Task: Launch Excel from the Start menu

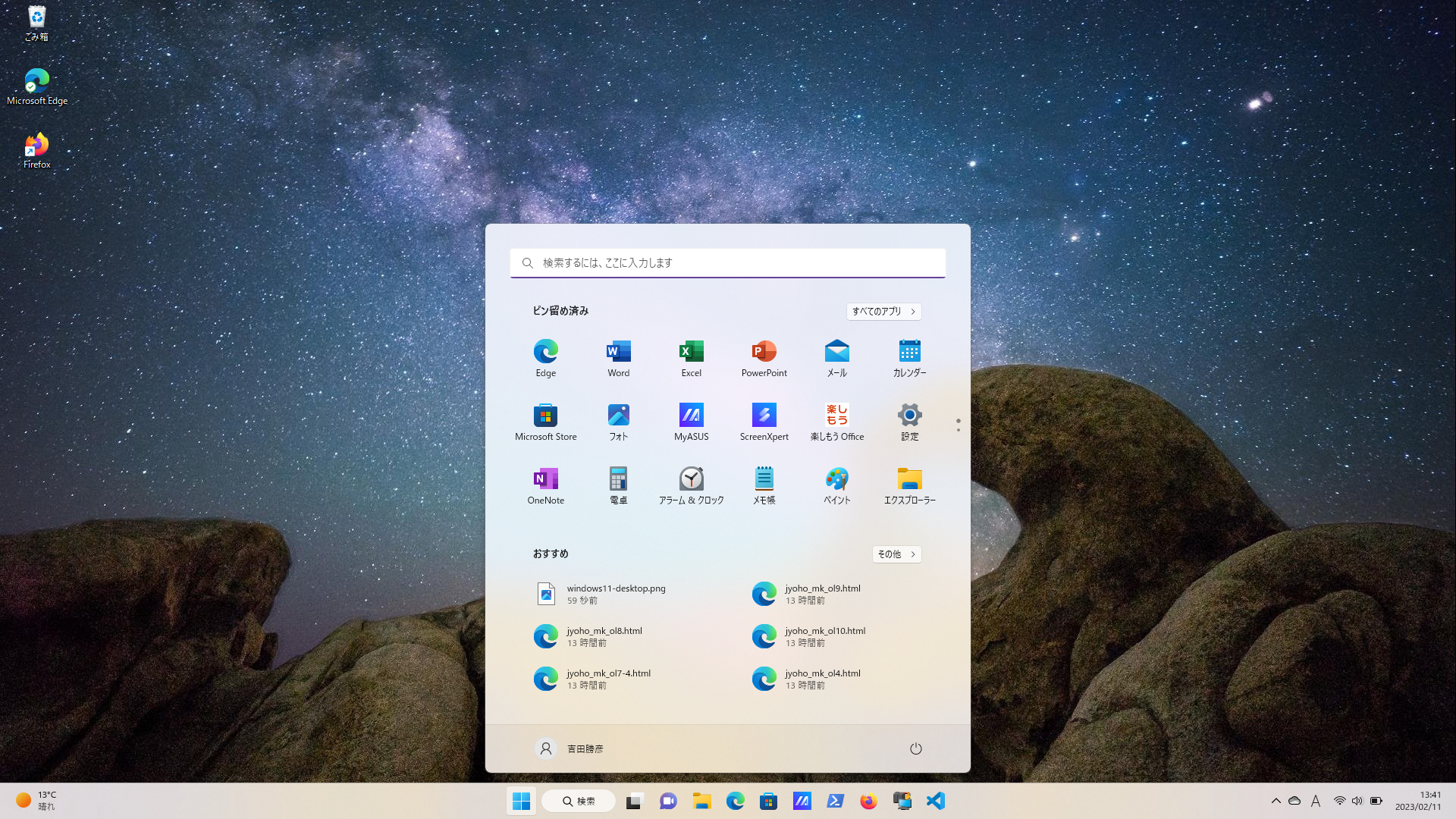Action: pos(691,358)
